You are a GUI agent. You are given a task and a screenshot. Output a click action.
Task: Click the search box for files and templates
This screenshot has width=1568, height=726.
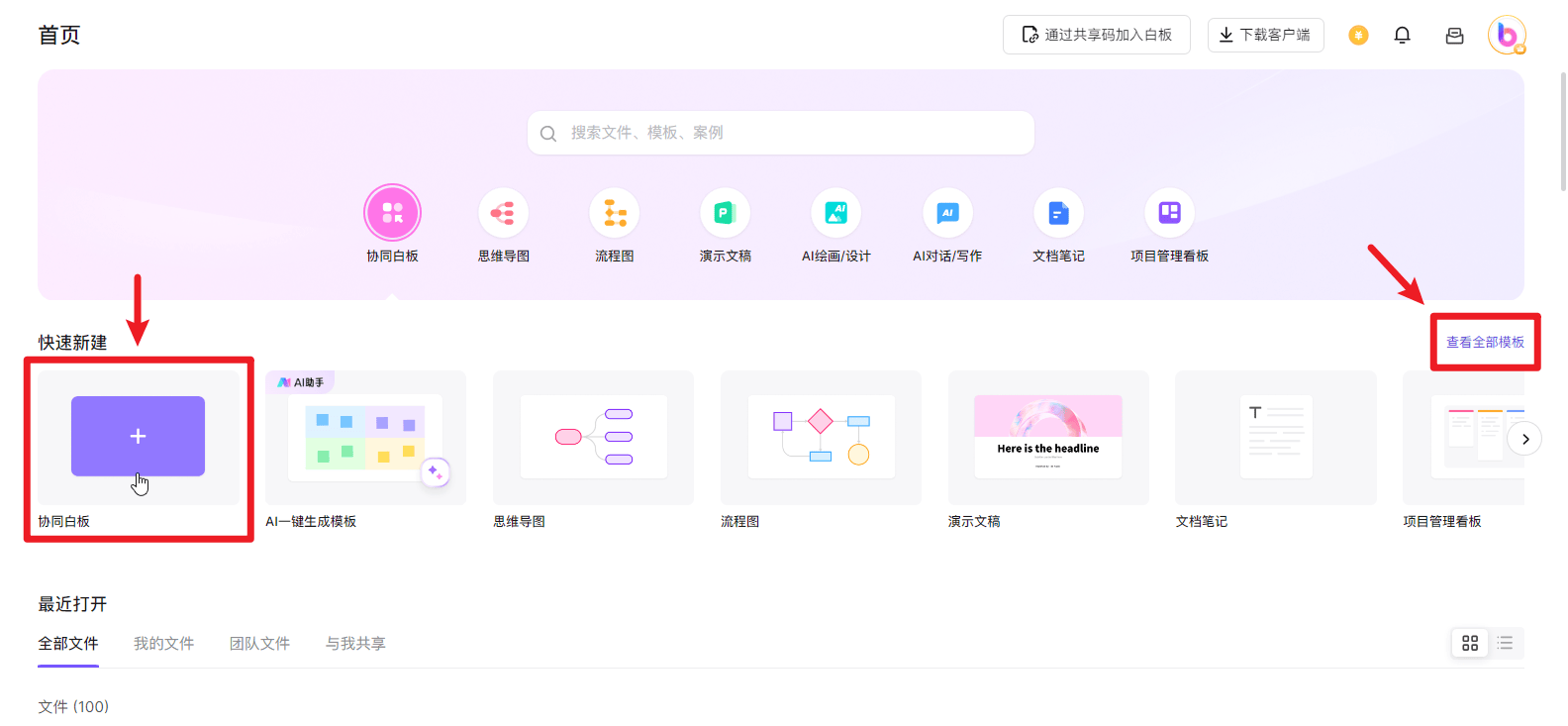781,133
